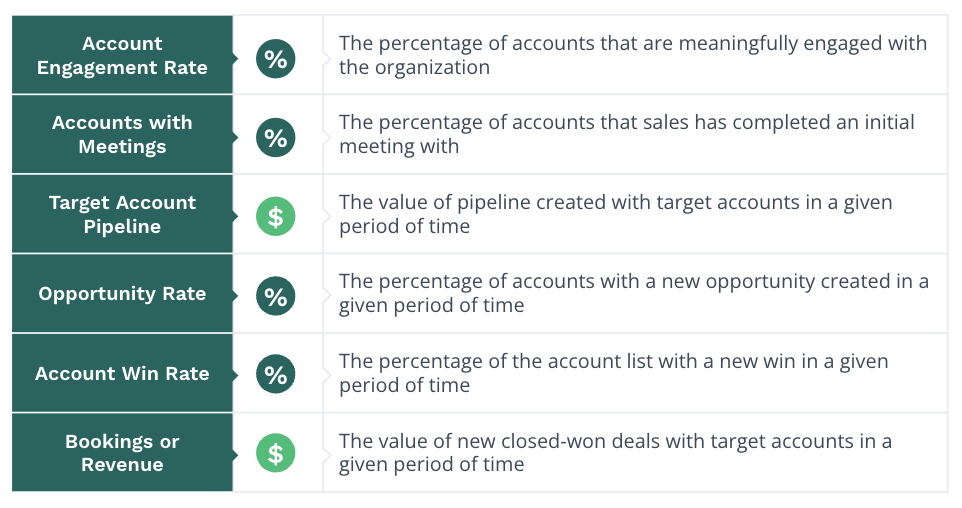Click the Account Win Rate percent icon
The height and width of the screenshot is (508, 962).
[275, 374]
